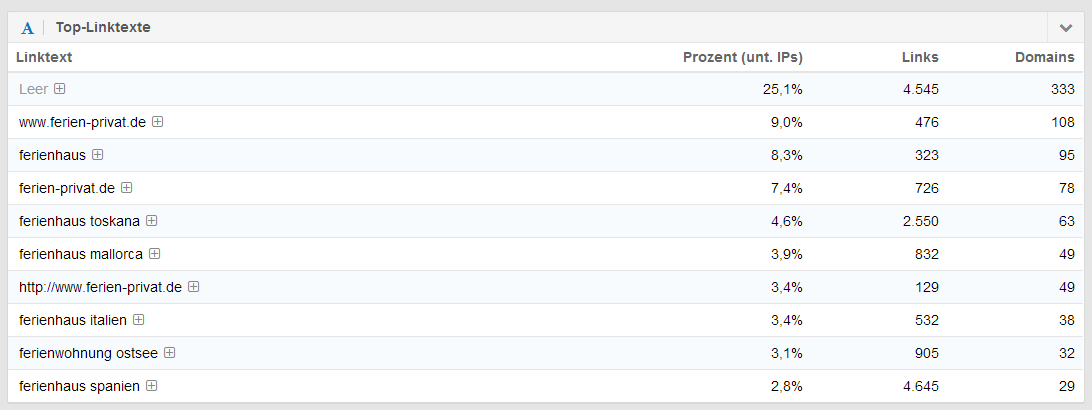Click the 'ferienhaus toskana' link text
Screen dimensions: 1092x410
(x=79, y=221)
